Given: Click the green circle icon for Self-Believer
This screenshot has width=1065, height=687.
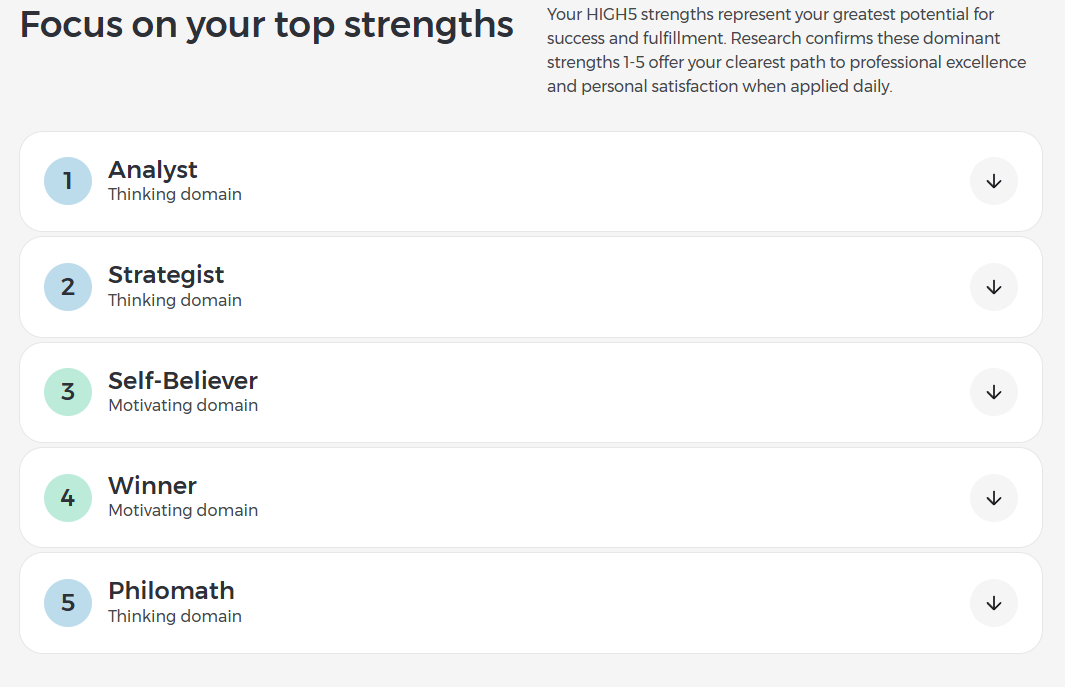Looking at the screenshot, I should coord(67,392).
